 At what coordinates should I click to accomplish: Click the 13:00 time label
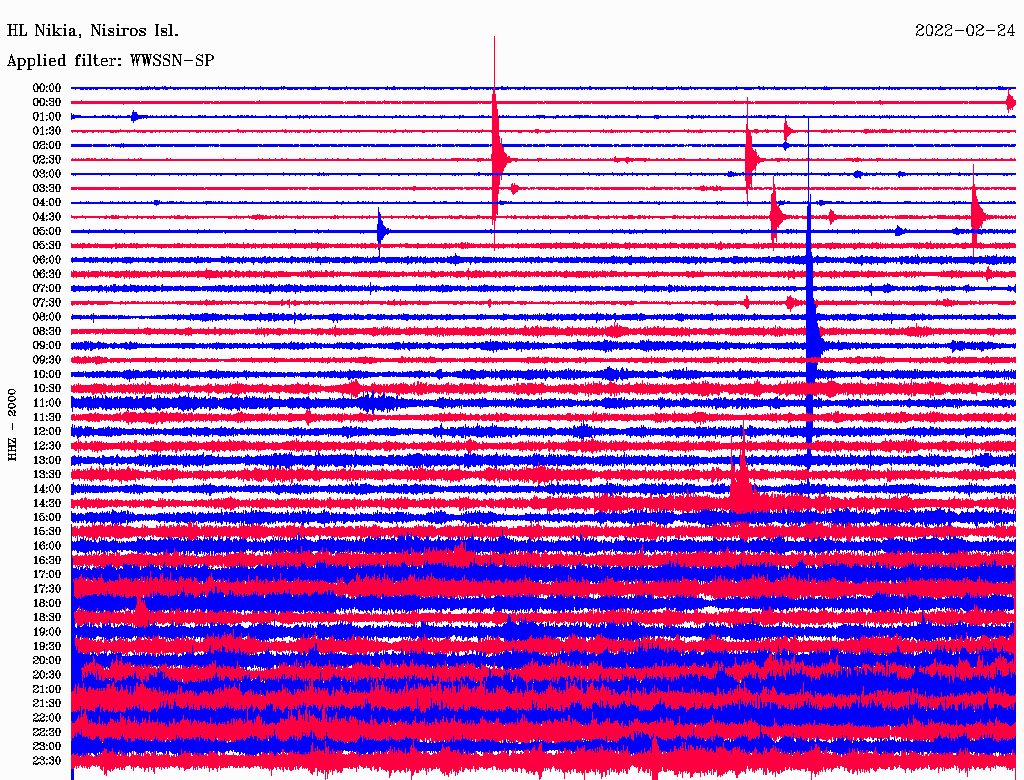[x=47, y=461]
